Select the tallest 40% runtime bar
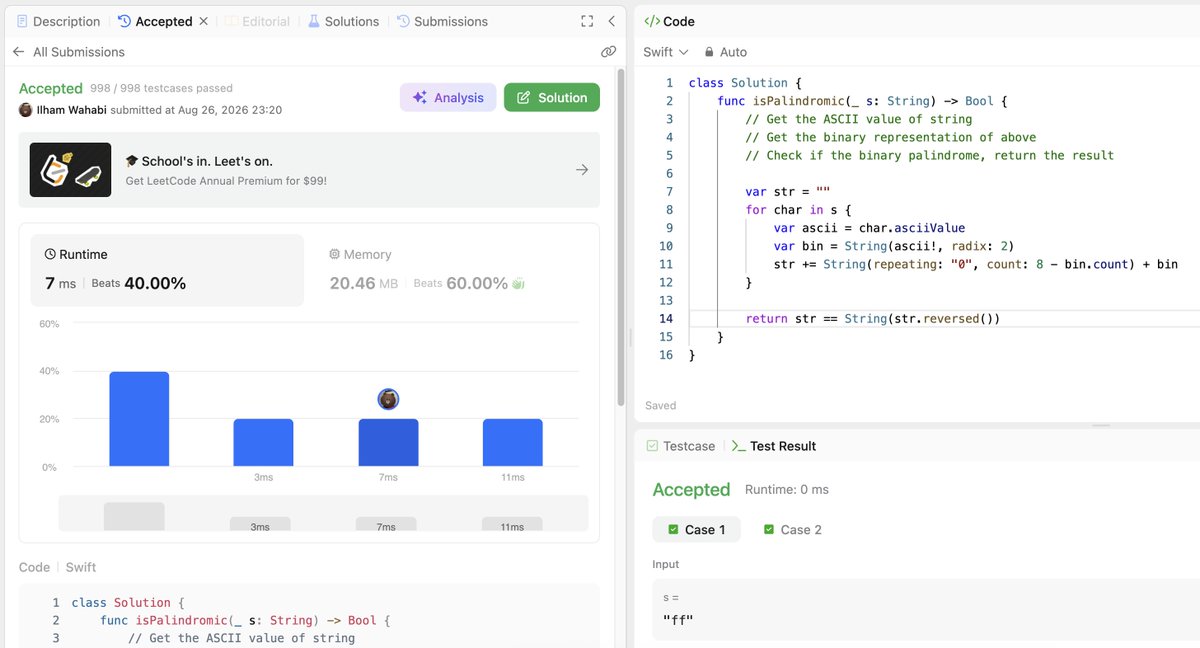The height and width of the screenshot is (648, 1200). pos(139,419)
